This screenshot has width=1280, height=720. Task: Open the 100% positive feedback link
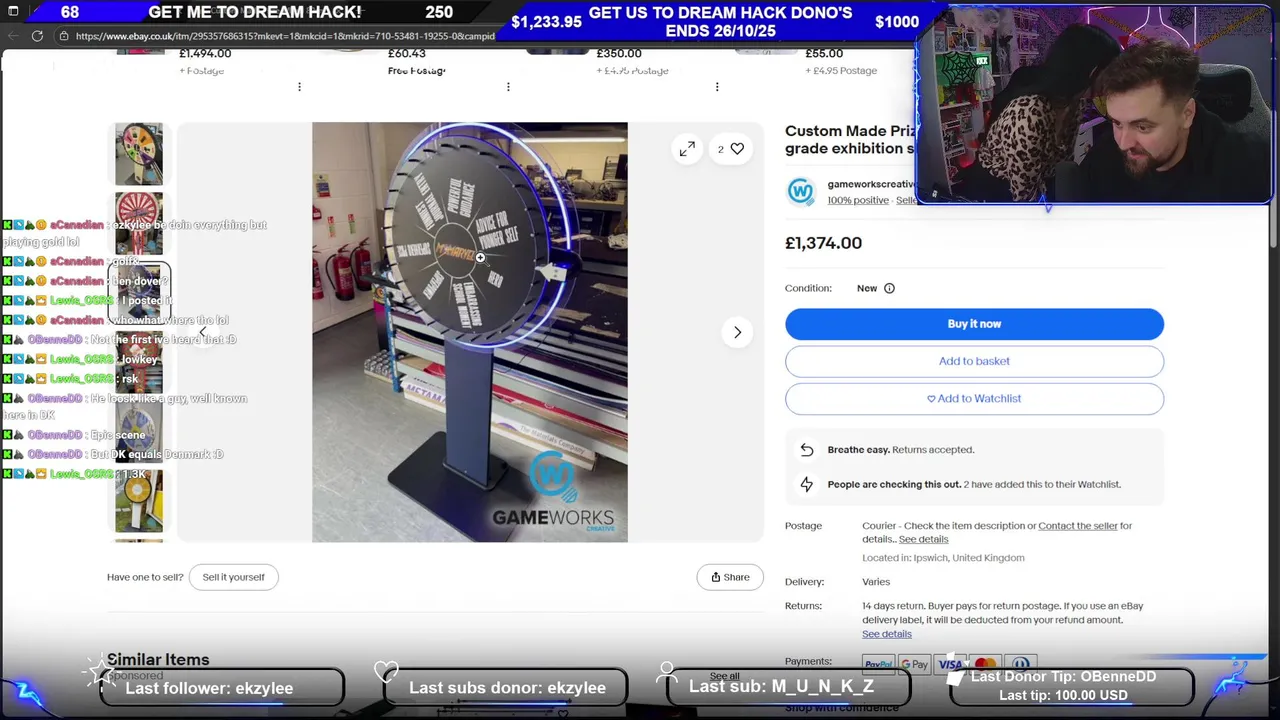(858, 200)
